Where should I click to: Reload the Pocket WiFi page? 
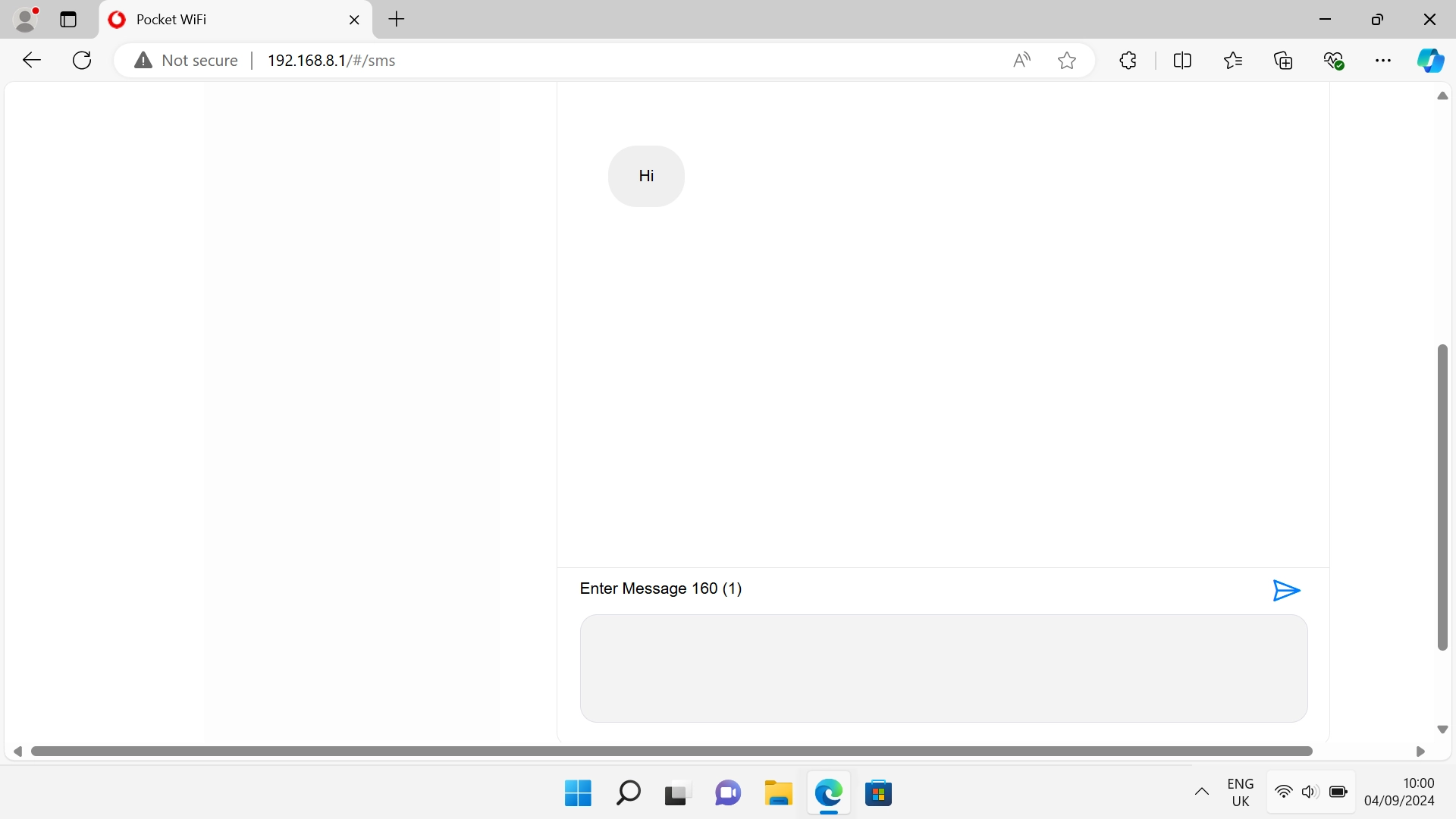pyautogui.click(x=81, y=60)
